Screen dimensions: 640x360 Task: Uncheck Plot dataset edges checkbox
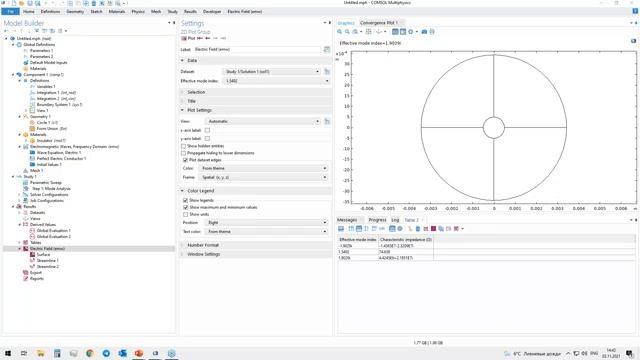[185, 160]
